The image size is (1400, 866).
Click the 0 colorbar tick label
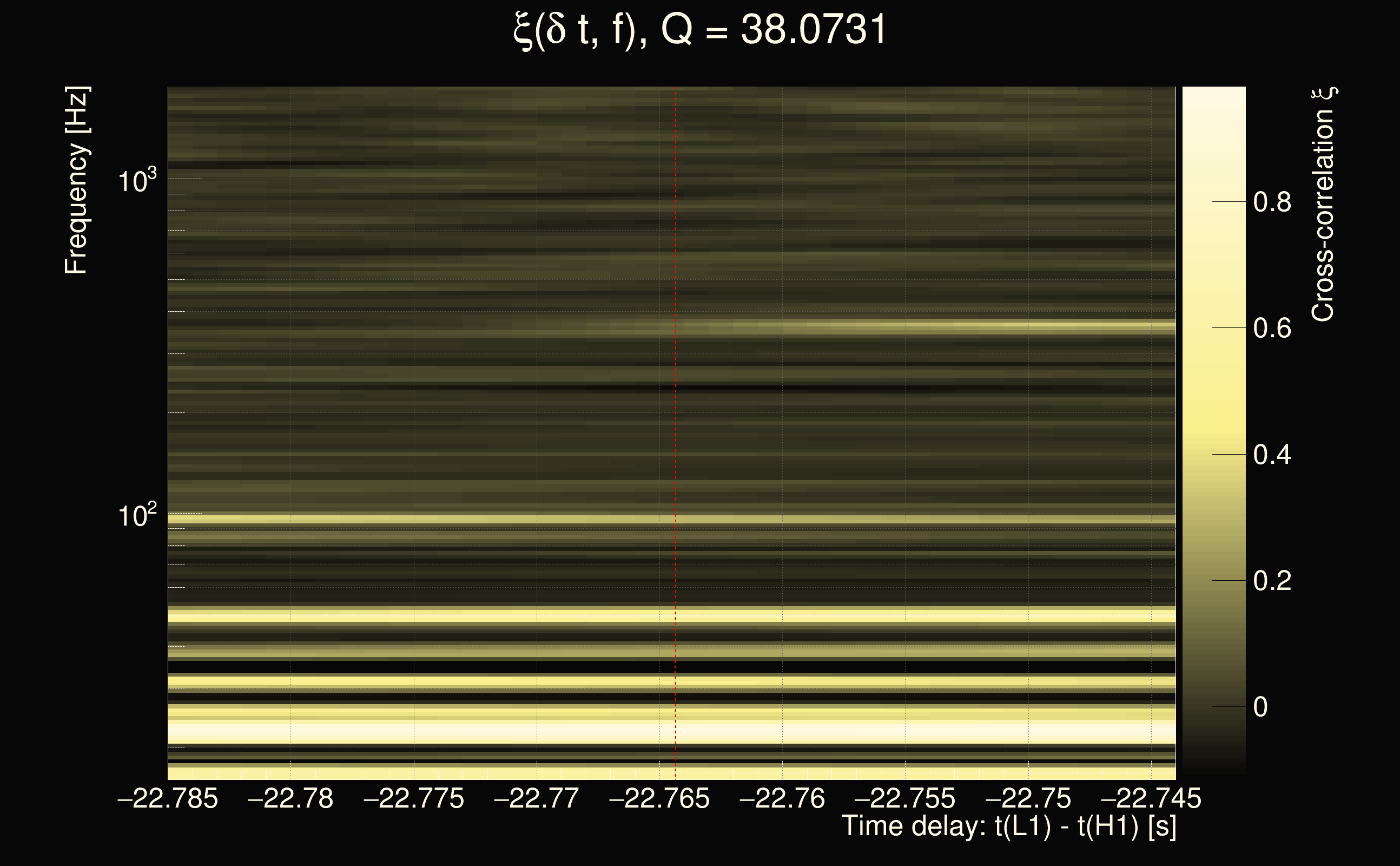pos(1260,707)
